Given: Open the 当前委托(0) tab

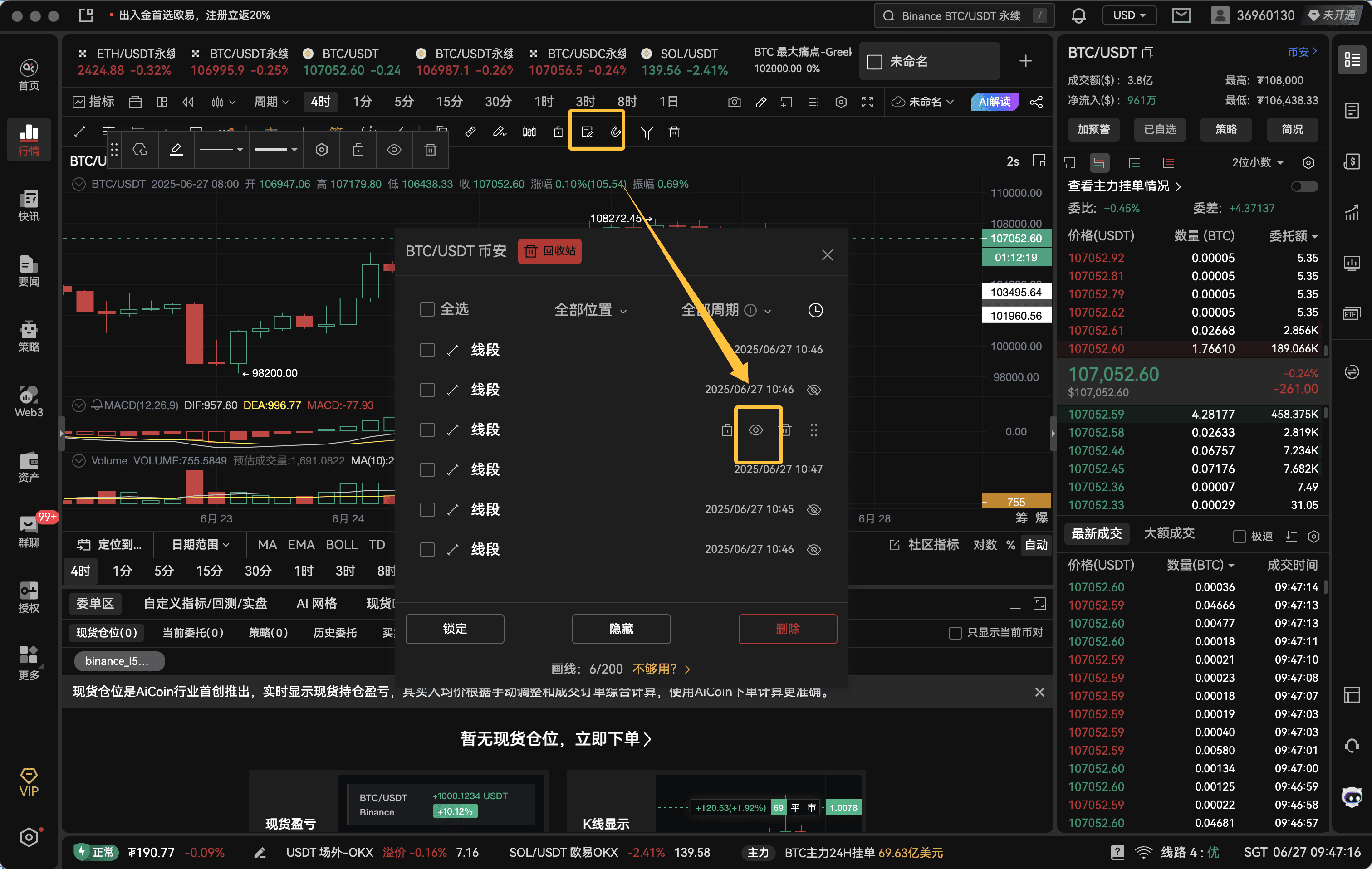Looking at the screenshot, I should pyautogui.click(x=192, y=633).
